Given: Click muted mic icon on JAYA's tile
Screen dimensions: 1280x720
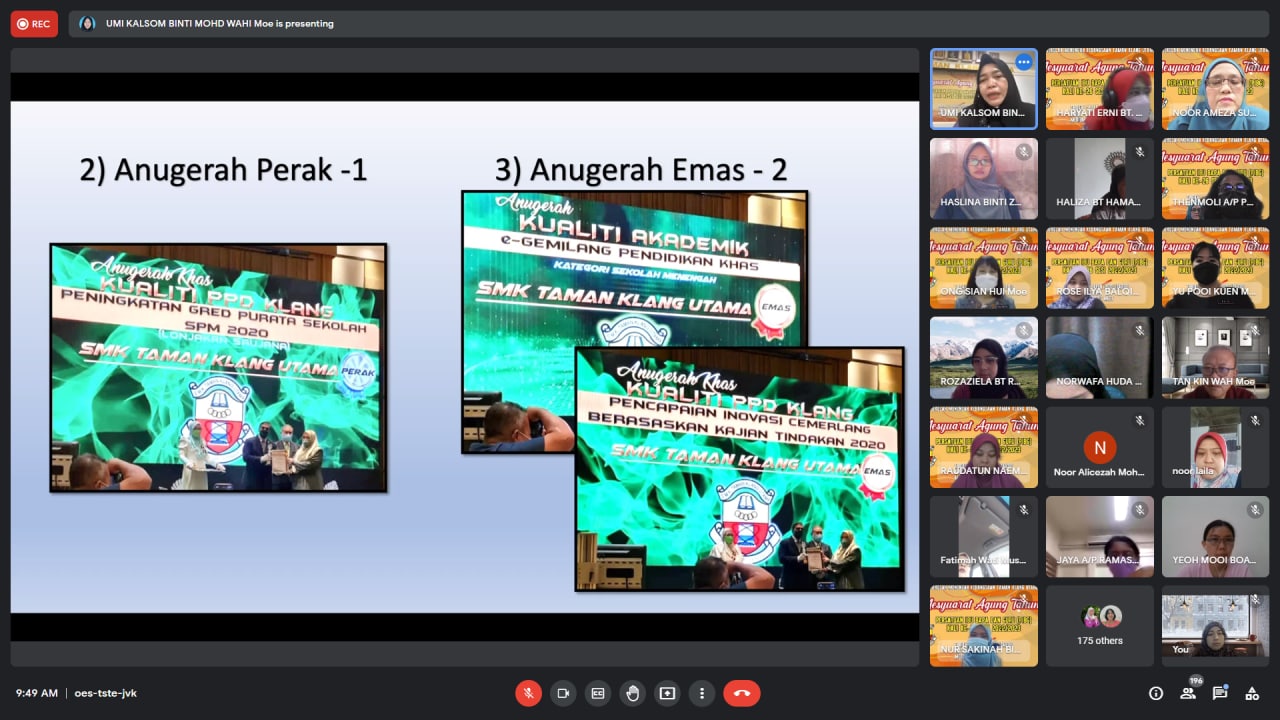Looking at the screenshot, I should [1139, 510].
